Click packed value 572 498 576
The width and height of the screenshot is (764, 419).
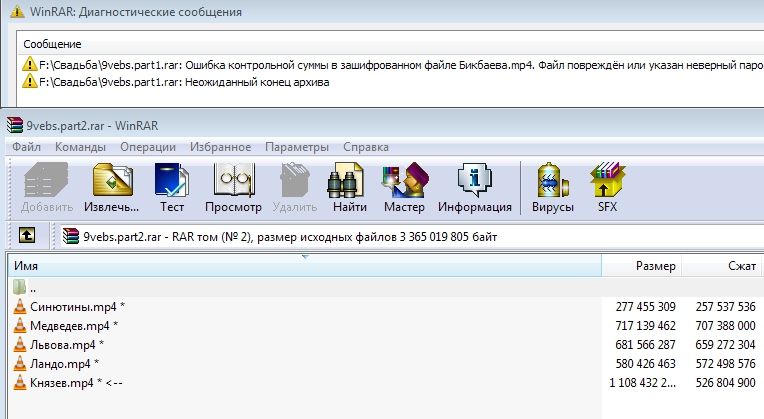(726, 363)
